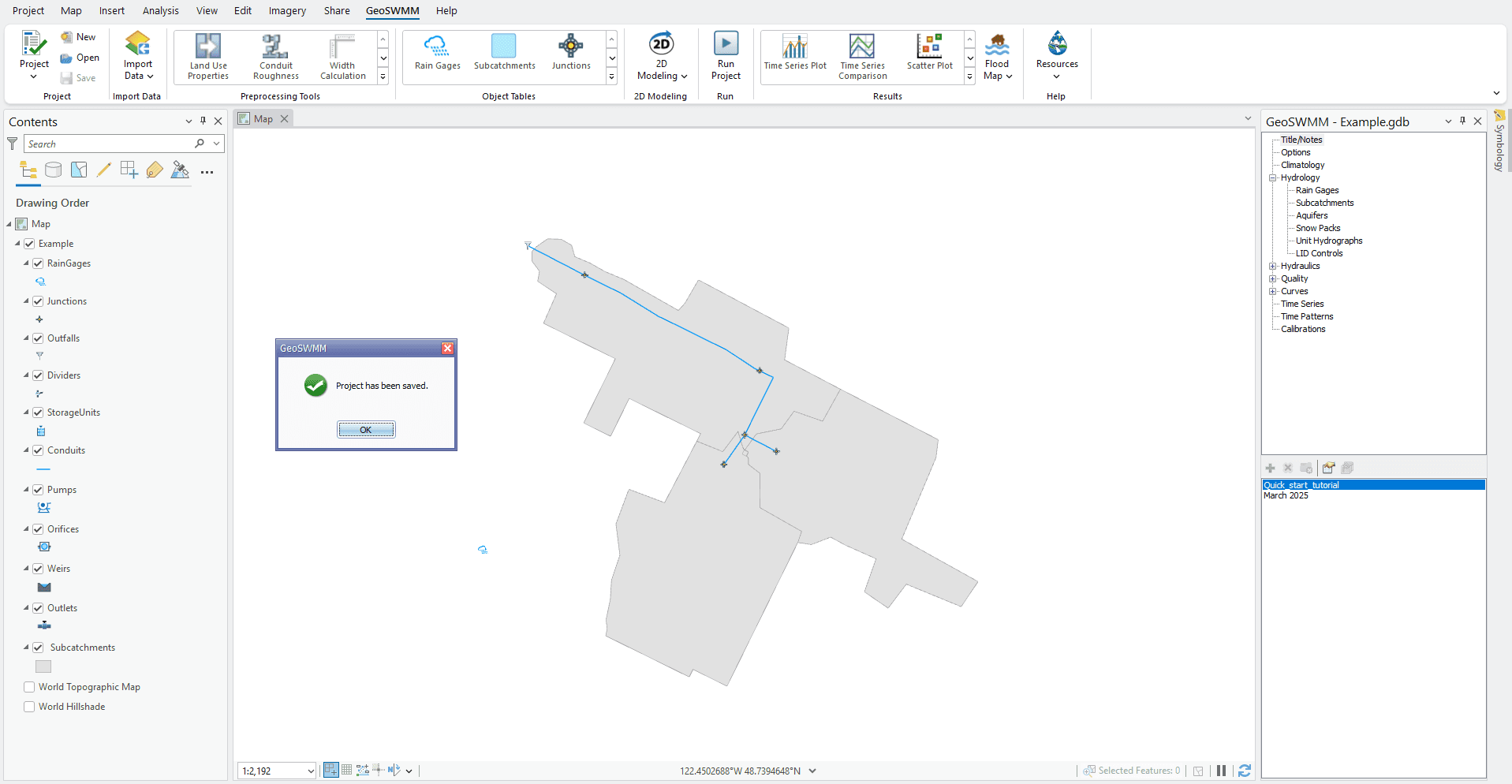Uncheck the Junctions layer visibility
The width and height of the screenshot is (1512, 784).
tap(37, 301)
